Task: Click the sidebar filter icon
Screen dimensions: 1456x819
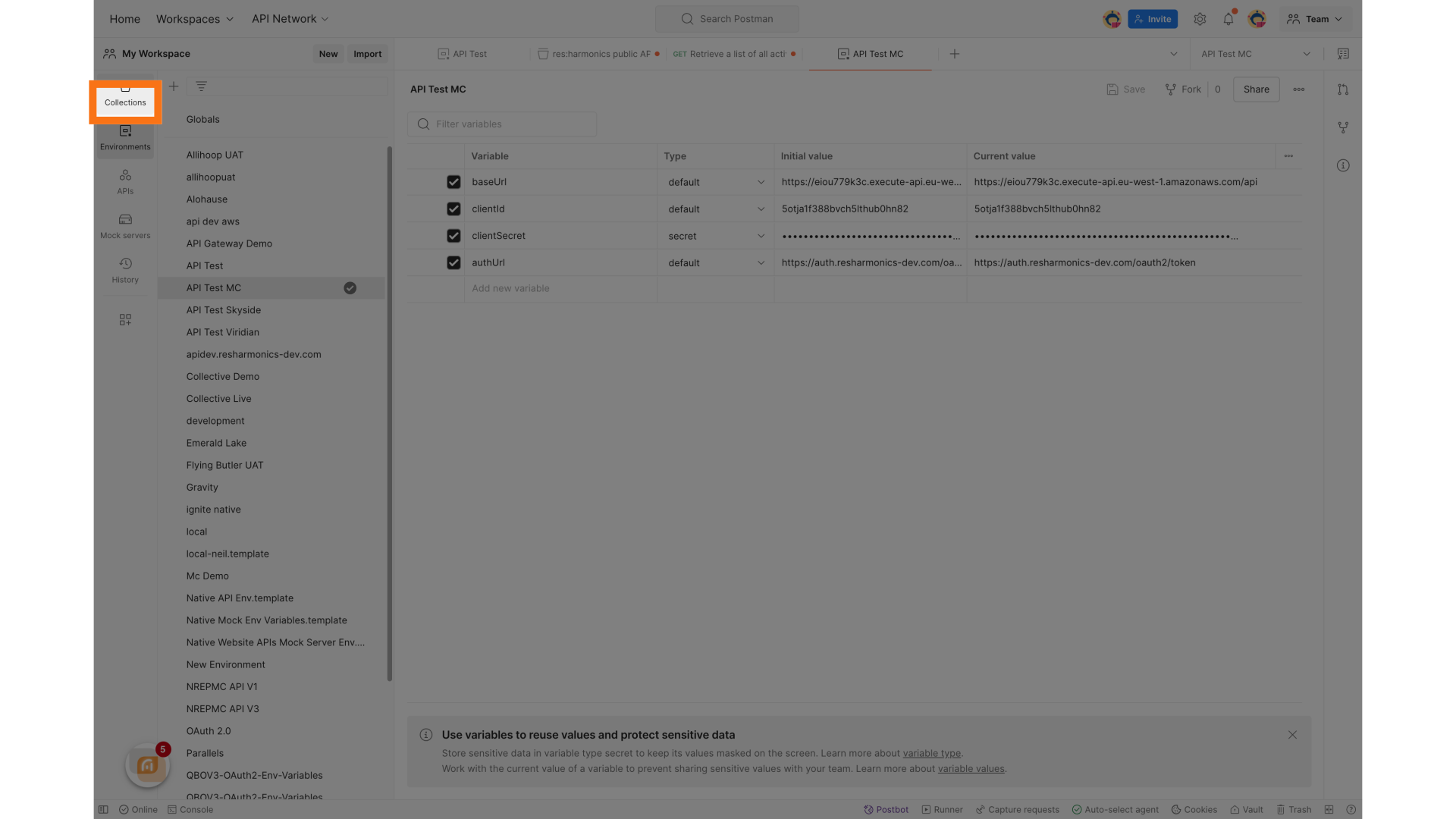Action: pyautogui.click(x=201, y=86)
